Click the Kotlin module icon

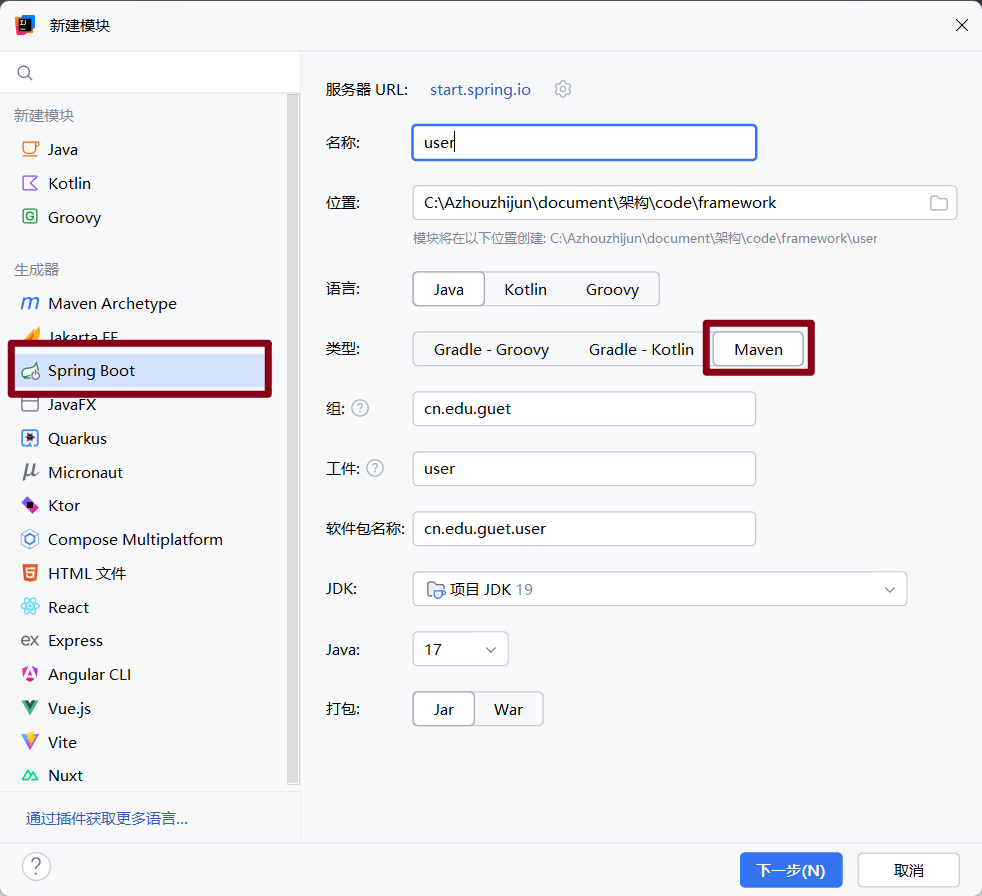(x=30, y=183)
